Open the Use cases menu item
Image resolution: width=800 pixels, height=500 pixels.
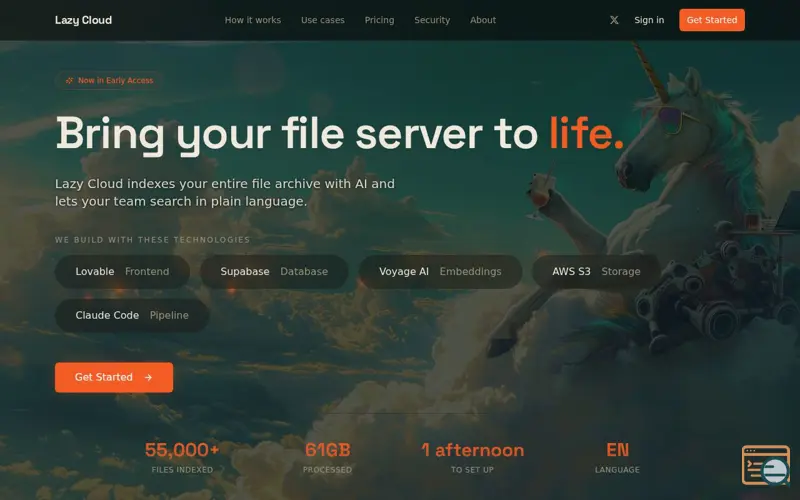322,20
